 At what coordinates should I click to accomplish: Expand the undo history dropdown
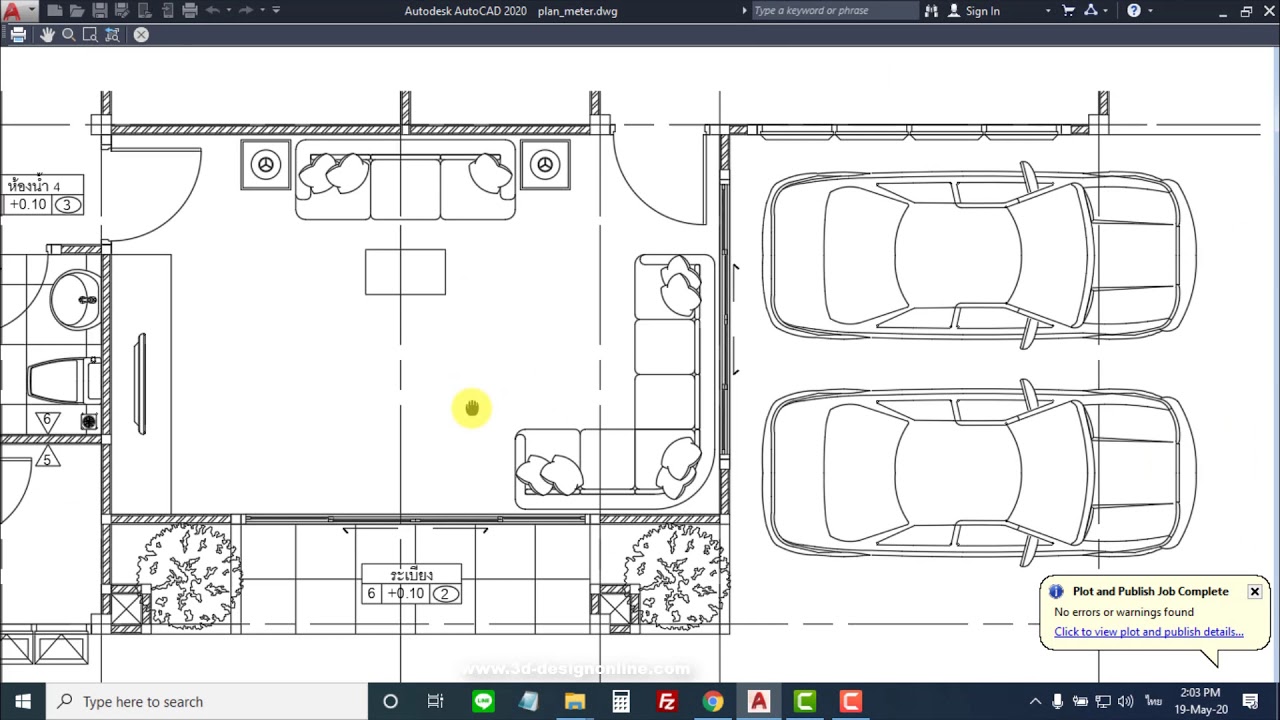tap(228, 10)
